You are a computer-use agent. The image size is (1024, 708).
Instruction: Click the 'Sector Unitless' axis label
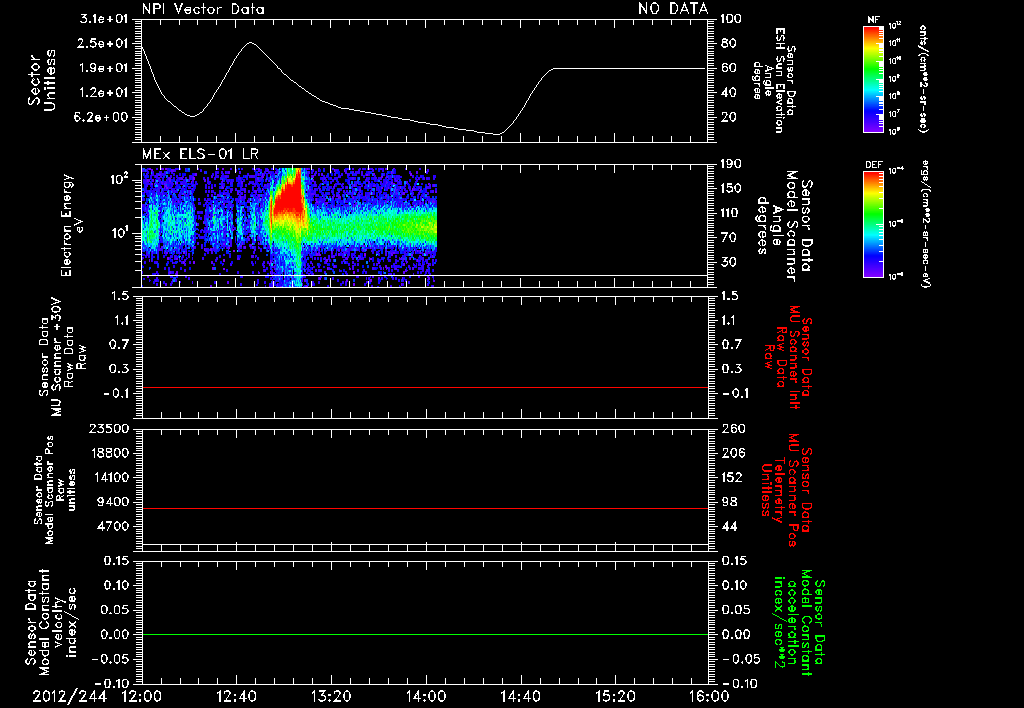pyautogui.click(x=42, y=80)
